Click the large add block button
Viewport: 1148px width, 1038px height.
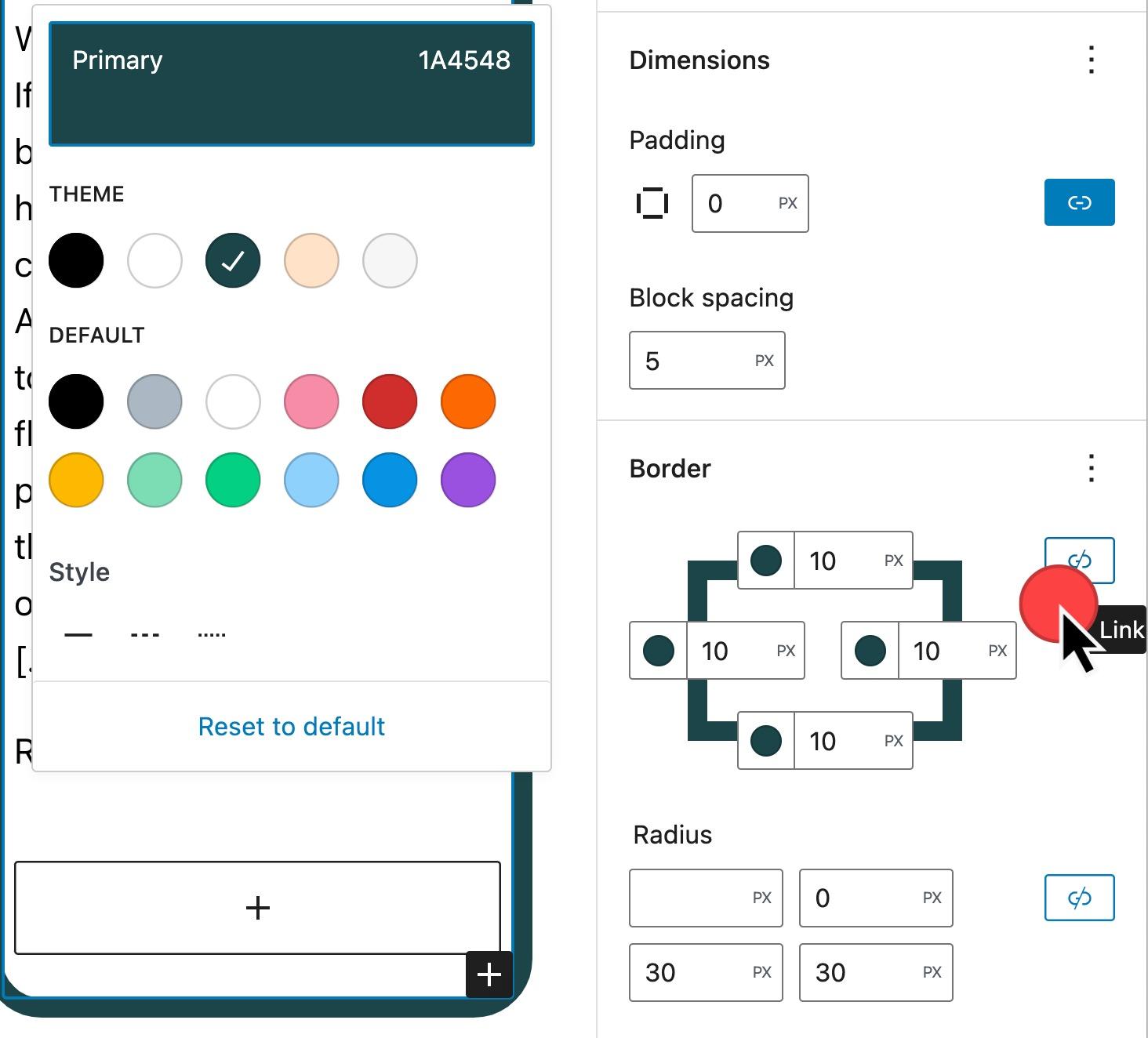[257, 908]
